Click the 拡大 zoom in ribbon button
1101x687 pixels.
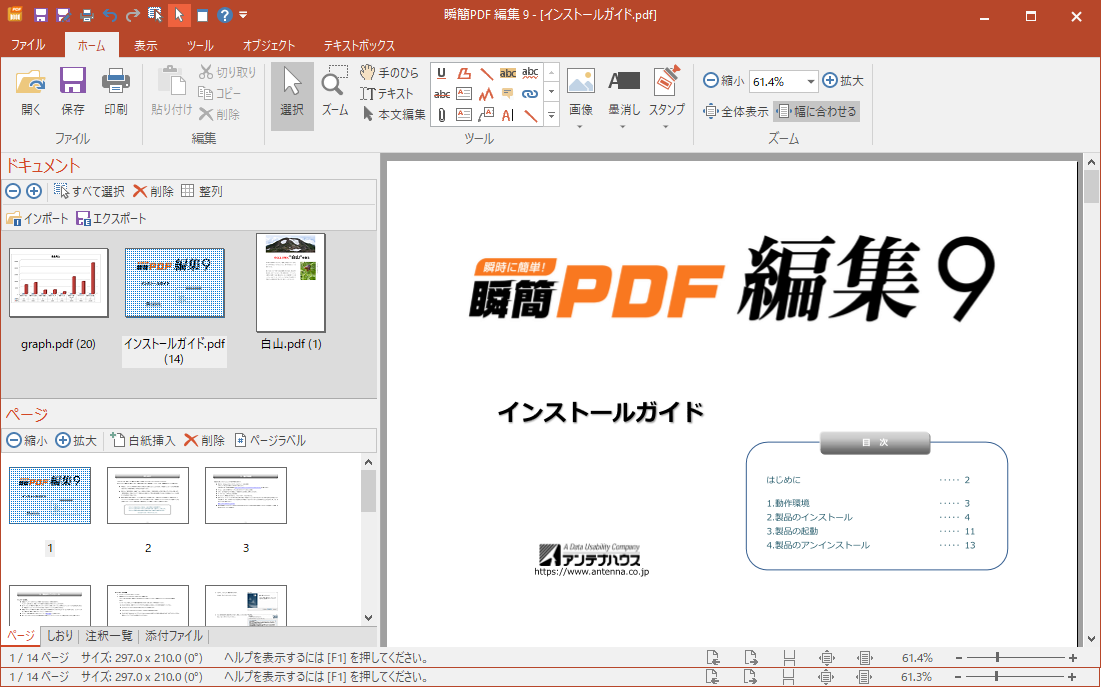click(843, 81)
